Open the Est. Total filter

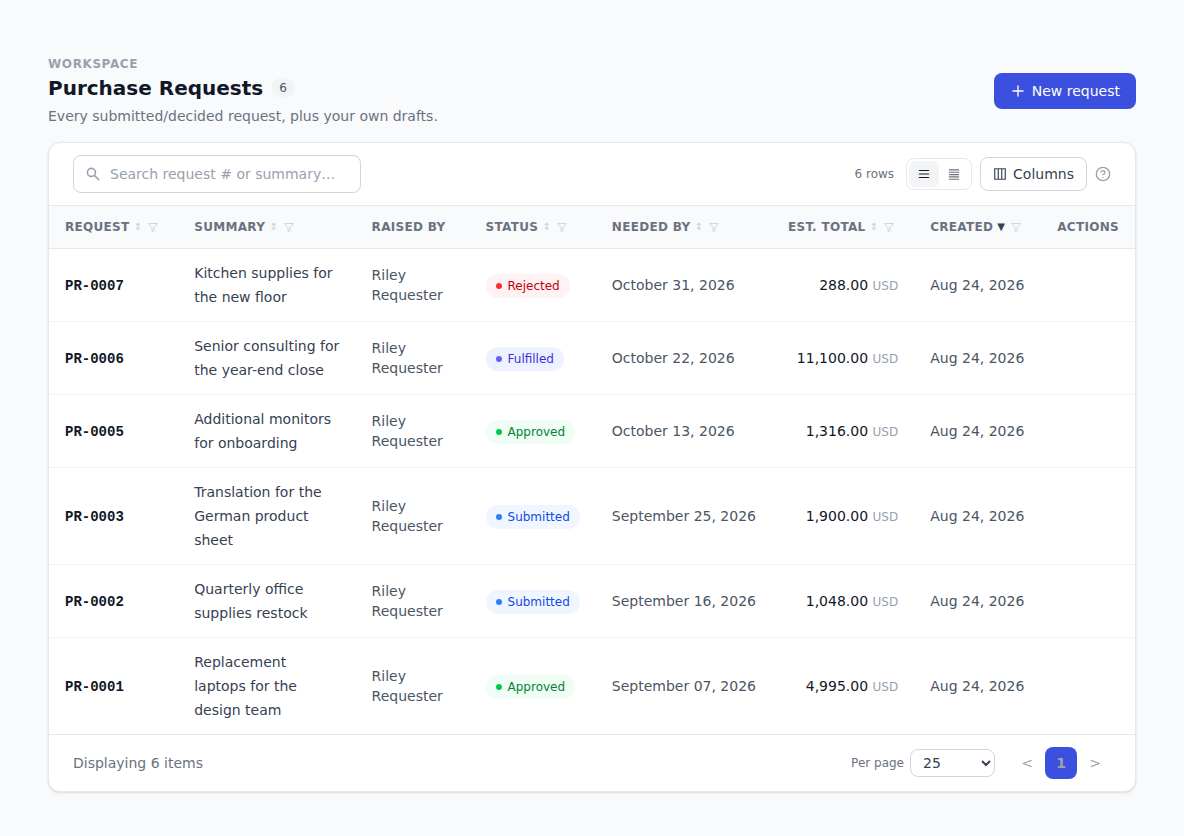tap(890, 227)
